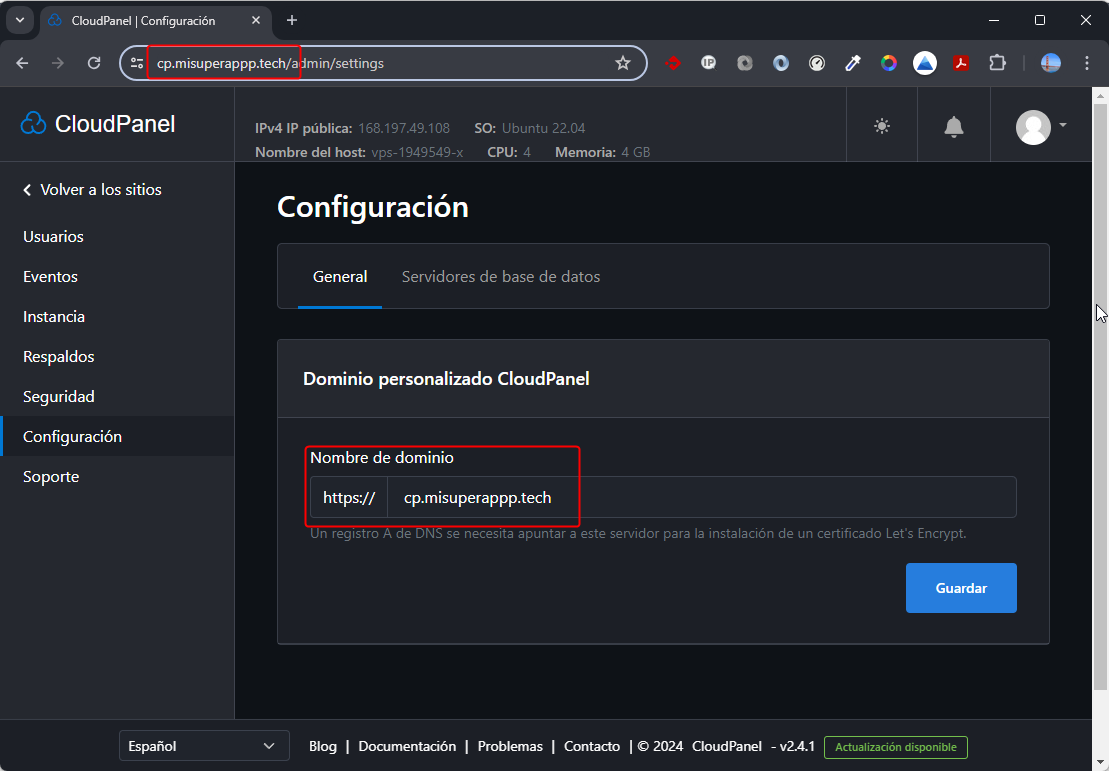Open the tab search dropdown arrow
This screenshot has width=1109, height=771.
tap(20, 21)
